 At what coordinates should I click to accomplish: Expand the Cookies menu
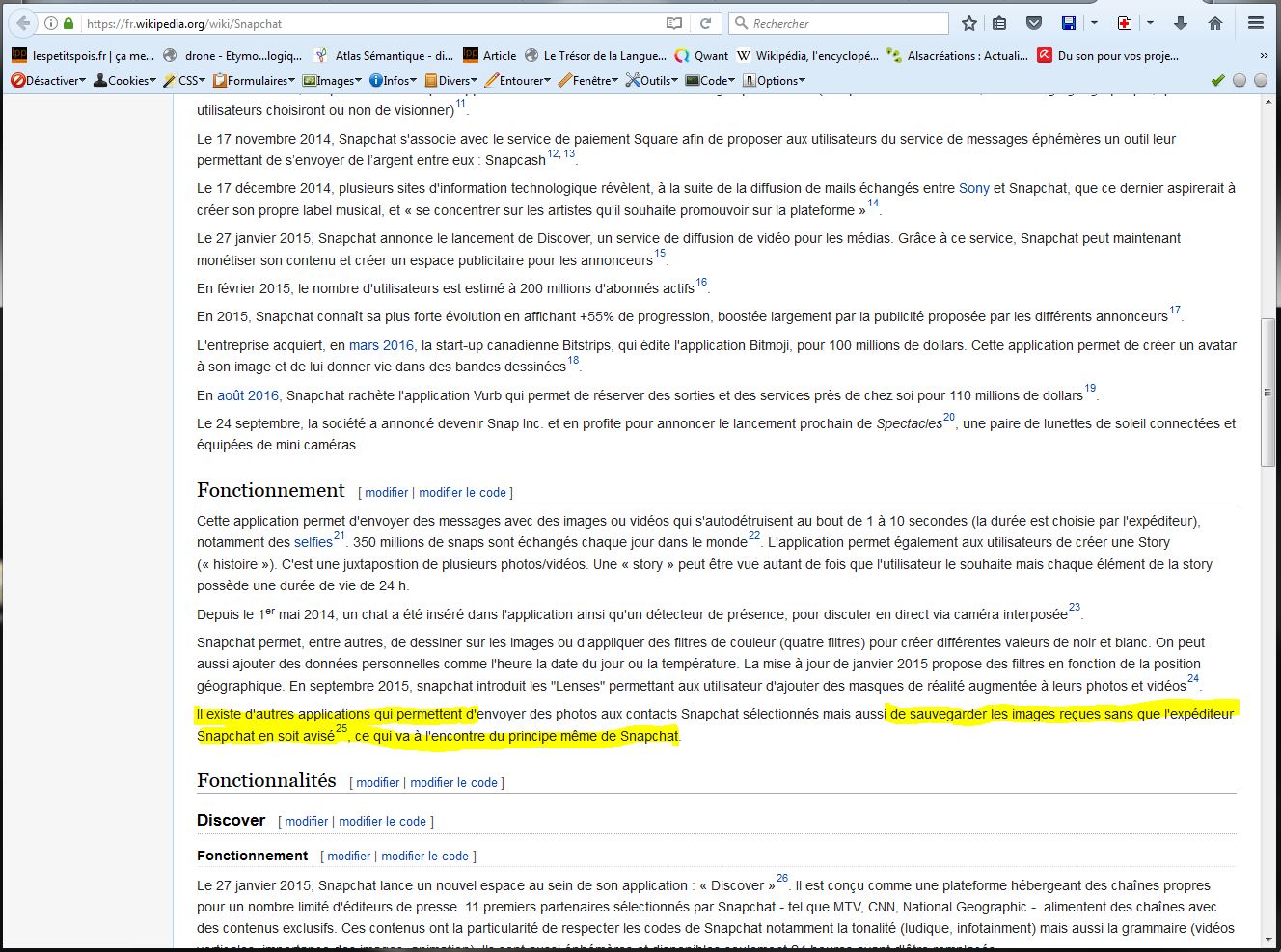[x=124, y=81]
